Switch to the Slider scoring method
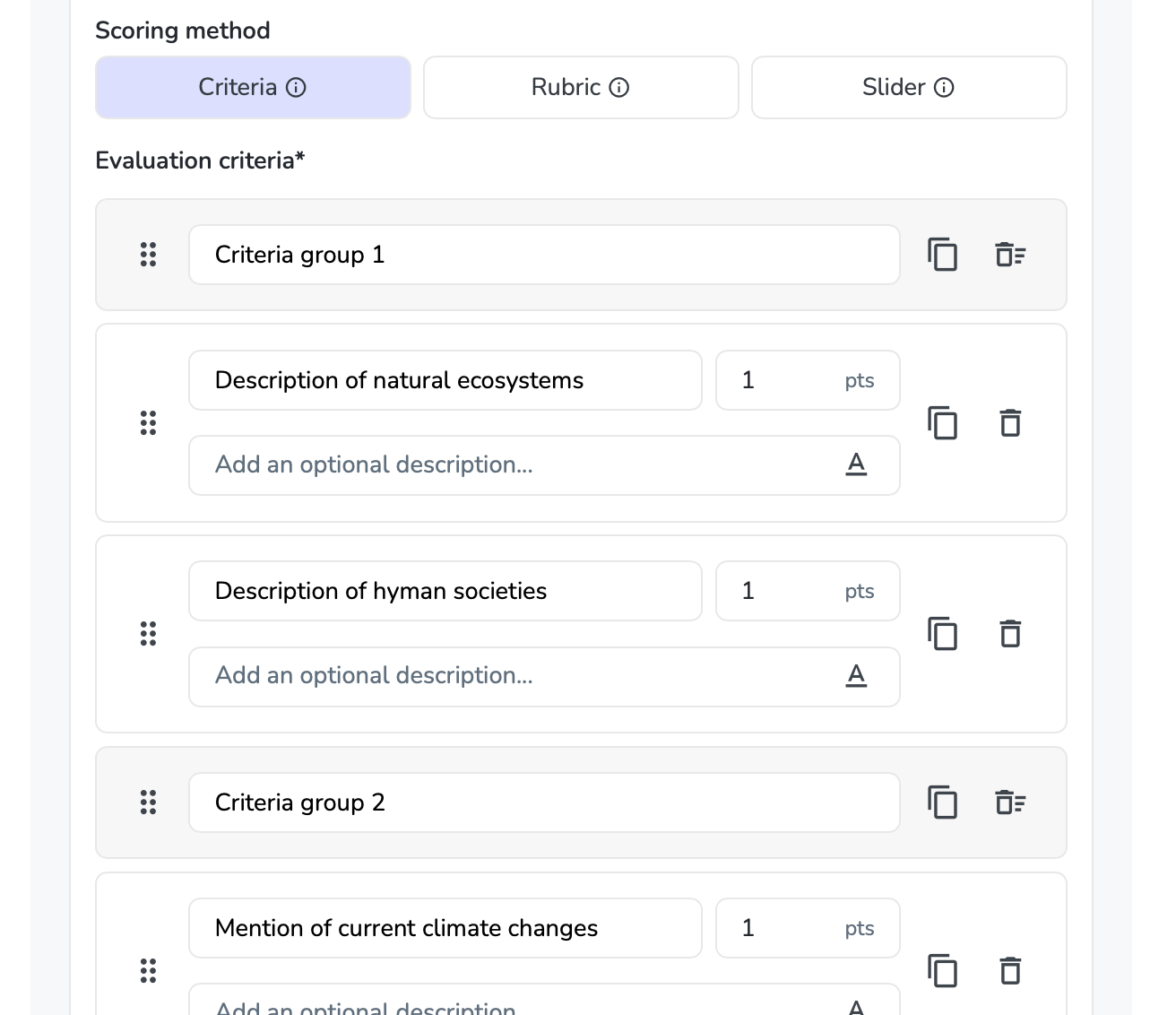1176x1015 pixels. pos(909,87)
